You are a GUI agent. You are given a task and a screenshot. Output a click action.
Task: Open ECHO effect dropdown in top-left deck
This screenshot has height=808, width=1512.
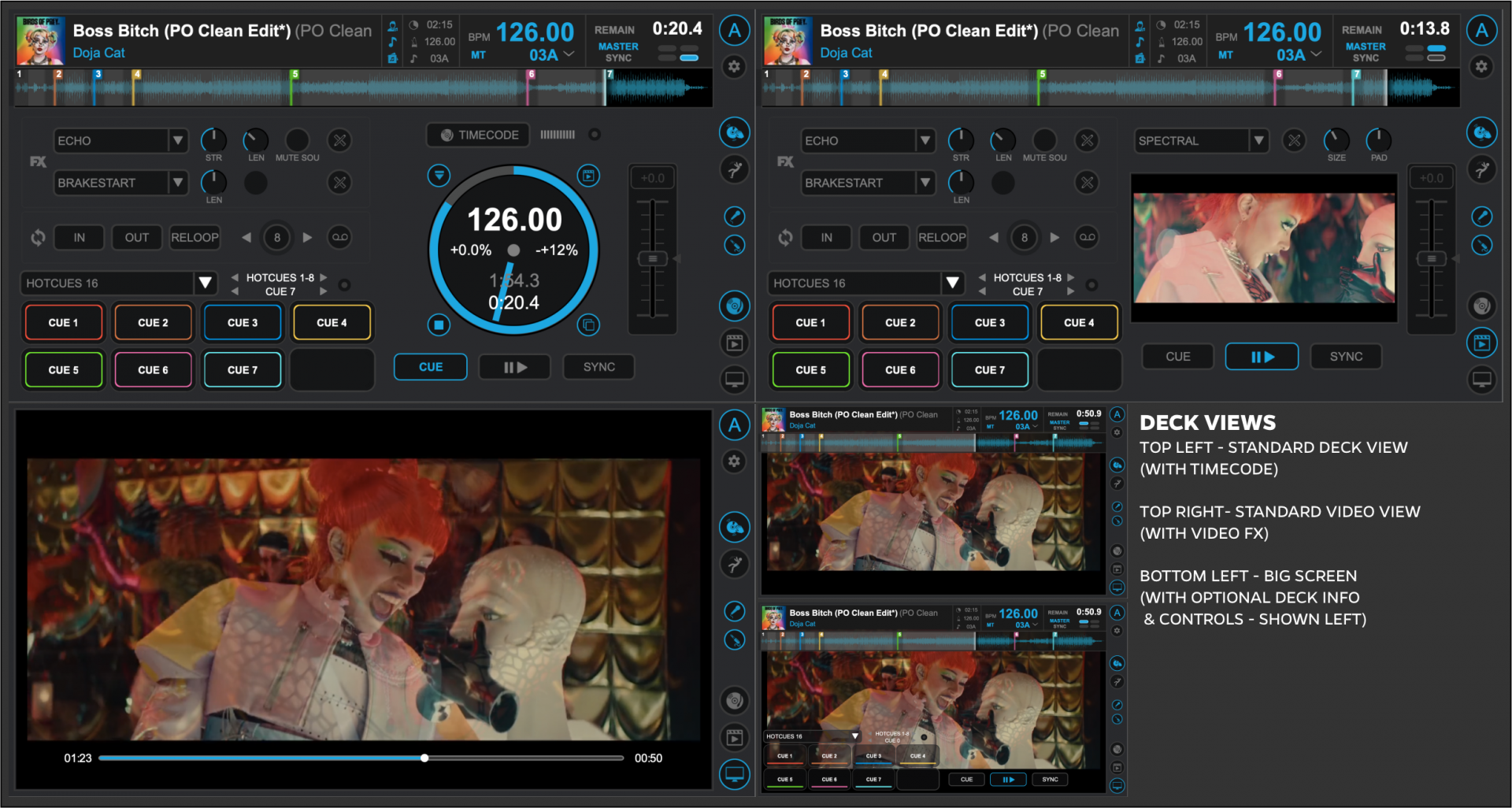(178, 141)
